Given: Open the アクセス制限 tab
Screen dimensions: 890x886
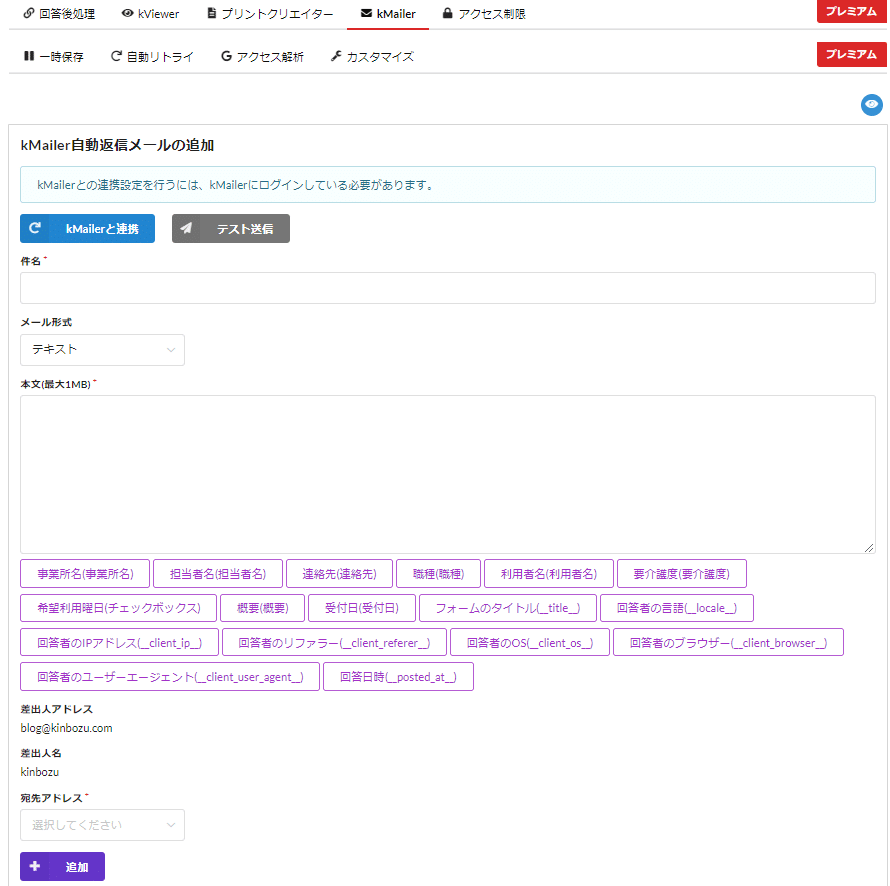Looking at the screenshot, I should coord(484,14).
